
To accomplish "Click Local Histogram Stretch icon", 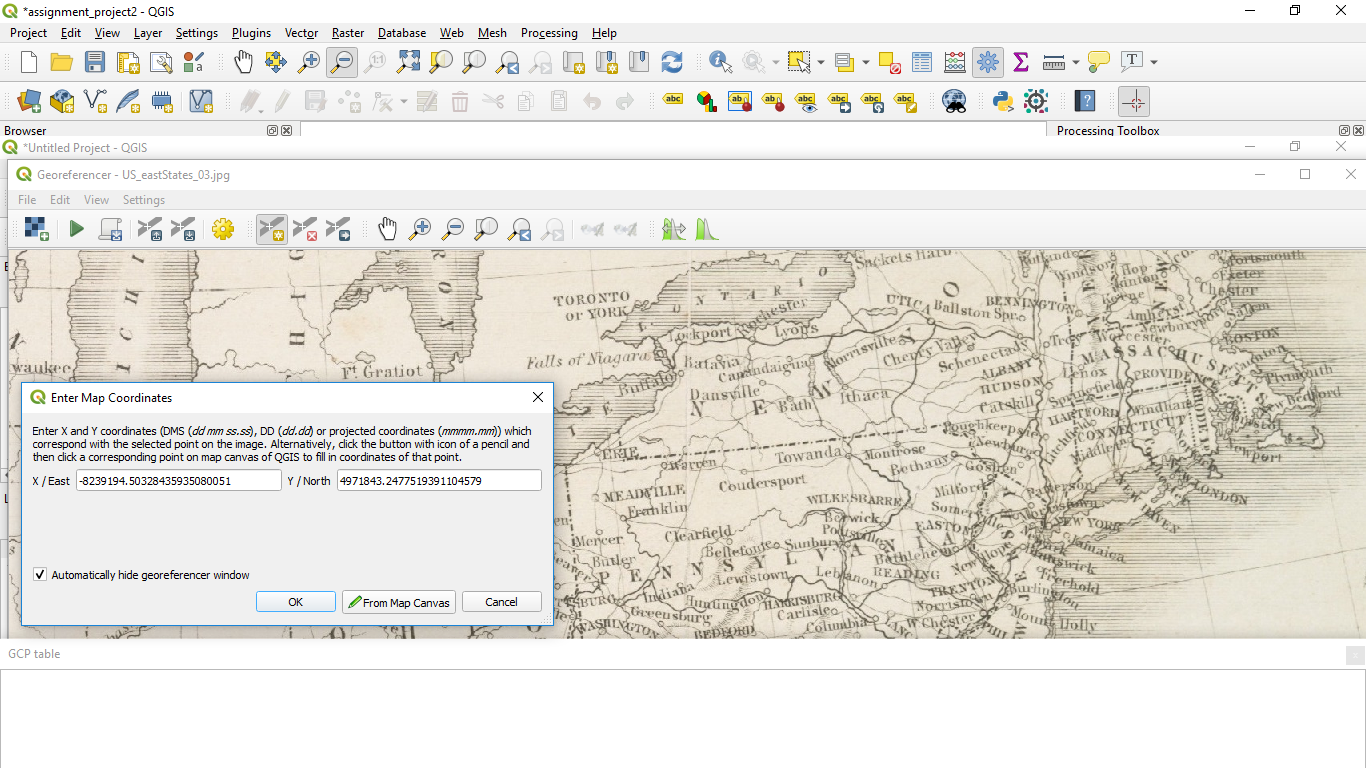I will 707,229.
